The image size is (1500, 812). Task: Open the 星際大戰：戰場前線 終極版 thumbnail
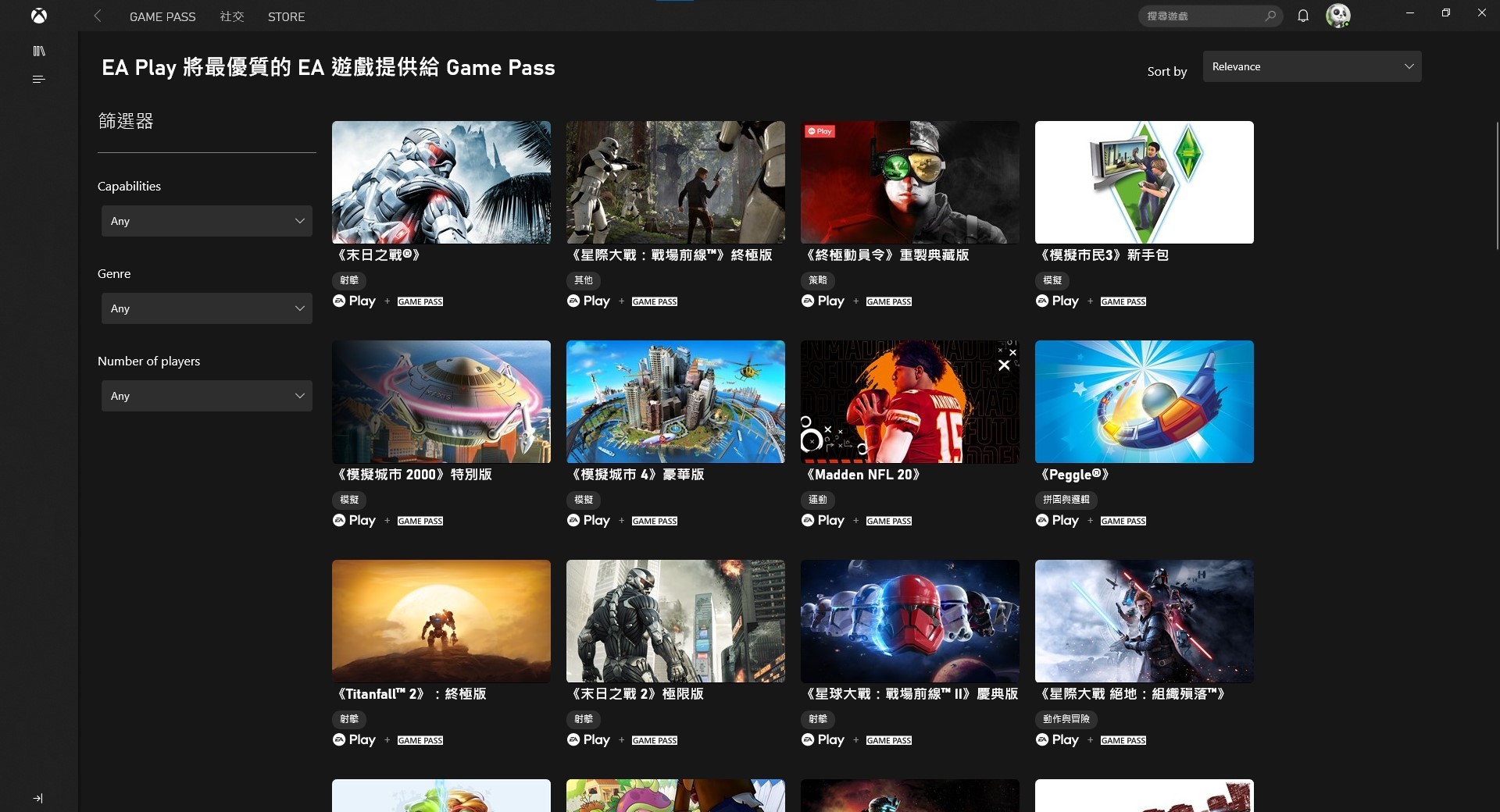pyautogui.click(x=676, y=182)
